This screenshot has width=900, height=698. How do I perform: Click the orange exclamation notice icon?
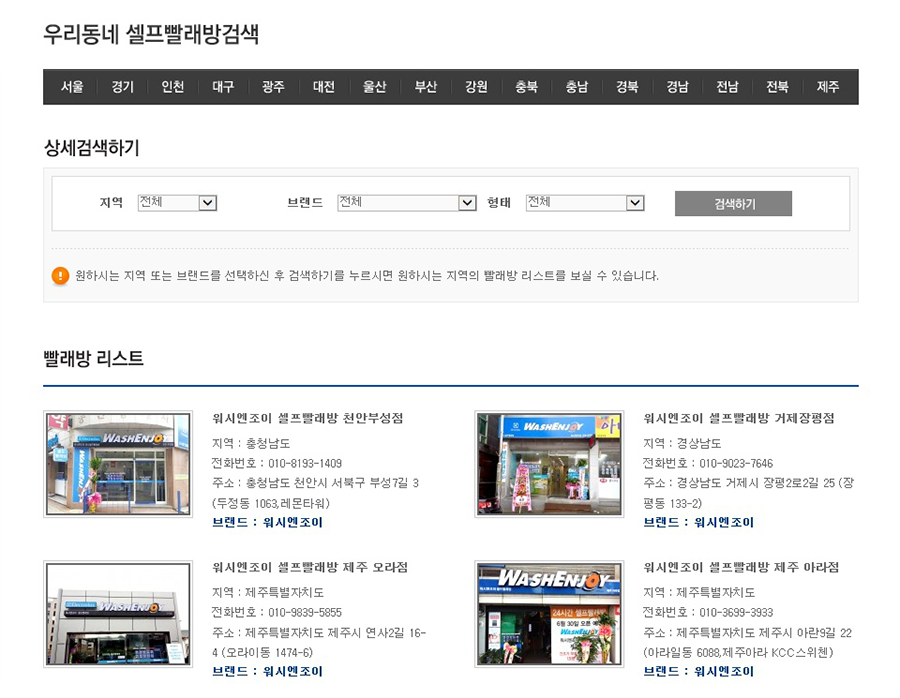(x=61, y=276)
